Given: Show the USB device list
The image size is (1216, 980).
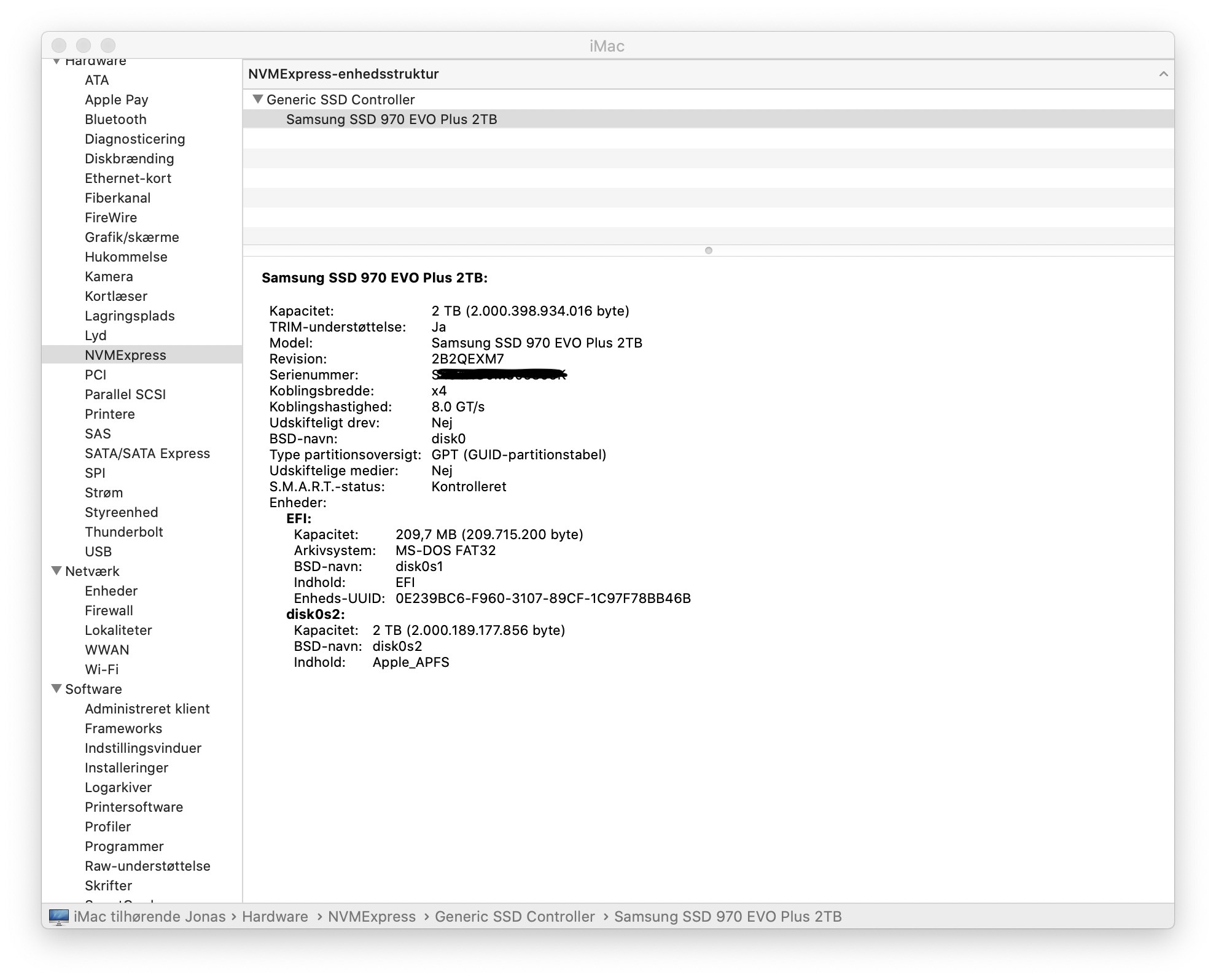Looking at the screenshot, I should click(98, 551).
